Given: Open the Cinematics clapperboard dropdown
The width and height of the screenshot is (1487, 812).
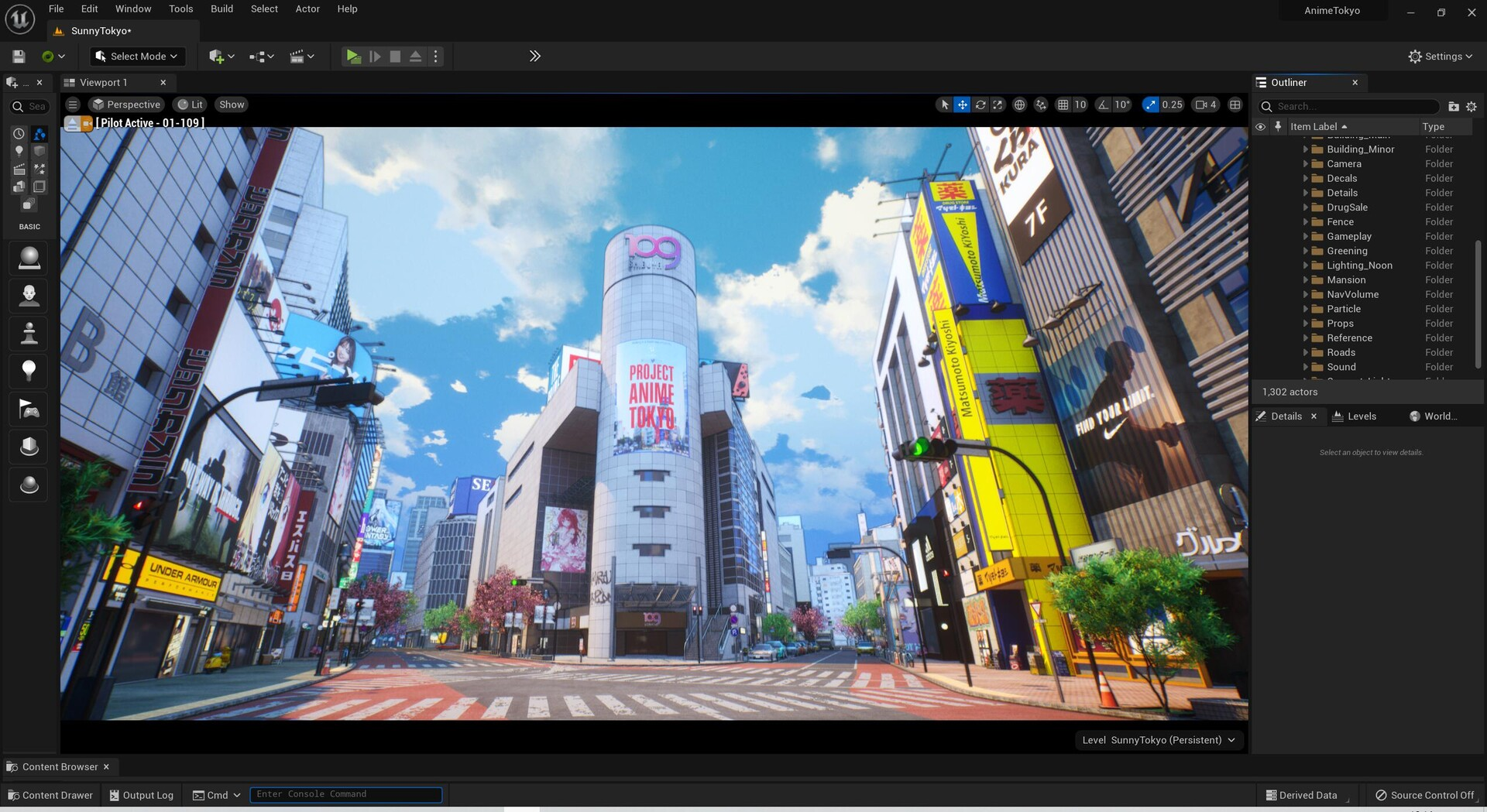Looking at the screenshot, I should coord(302,57).
